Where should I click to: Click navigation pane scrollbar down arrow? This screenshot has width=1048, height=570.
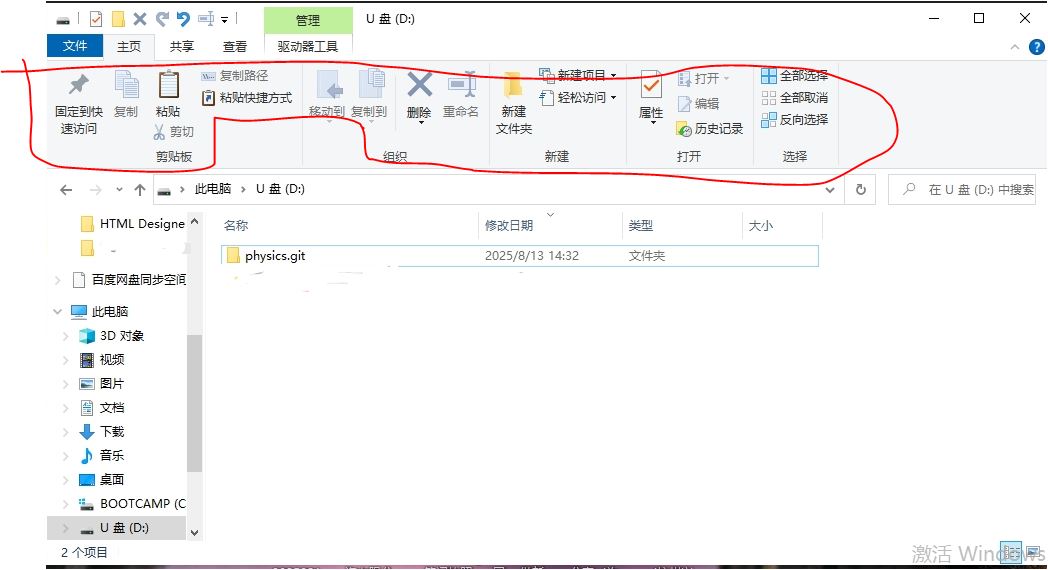pyautogui.click(x=194, y=533)
